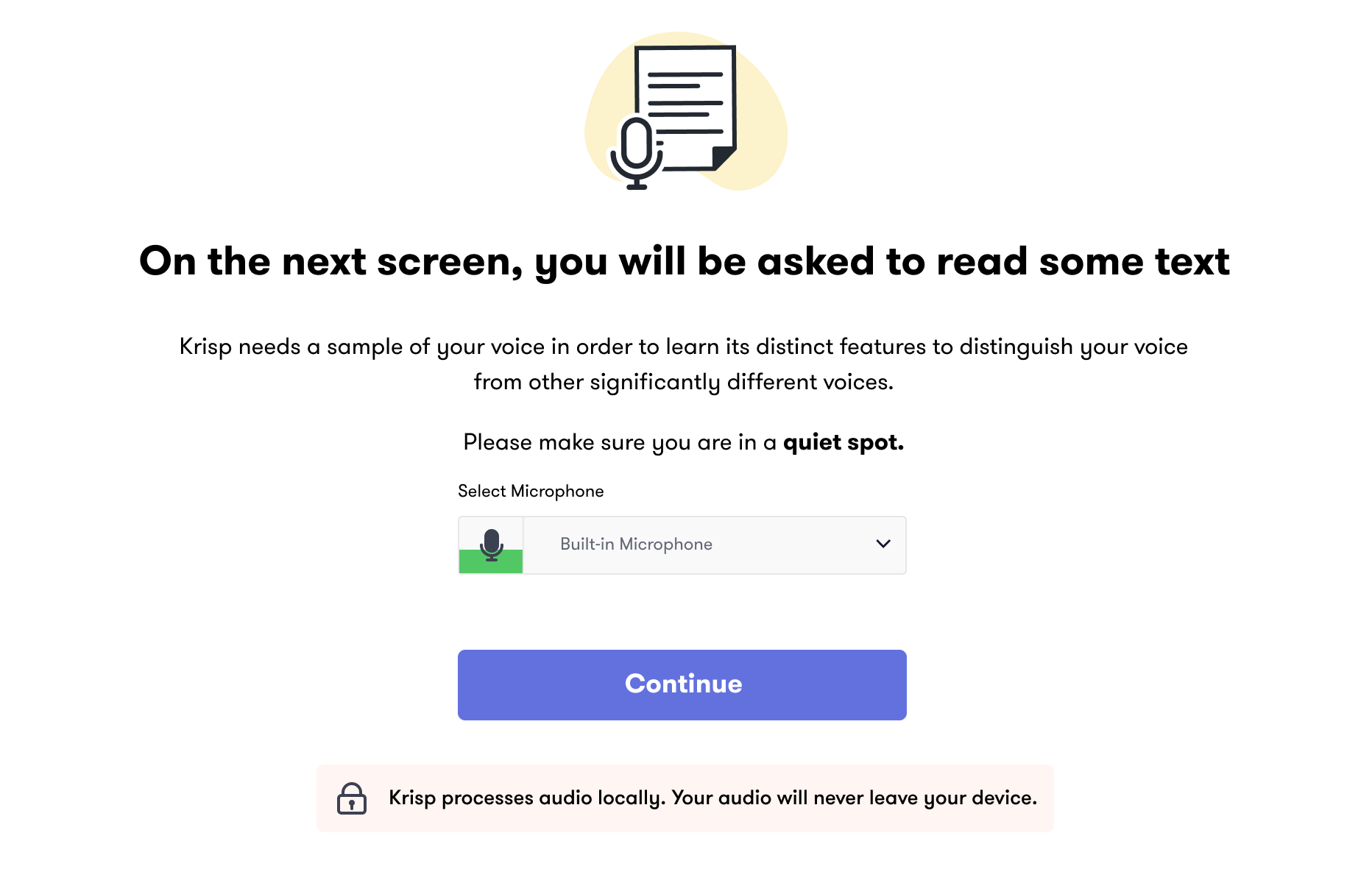This screenshot has height=883, width=1372.
Task: Click the Krisp voice sample description paragraph
Action: coord(684,364)
